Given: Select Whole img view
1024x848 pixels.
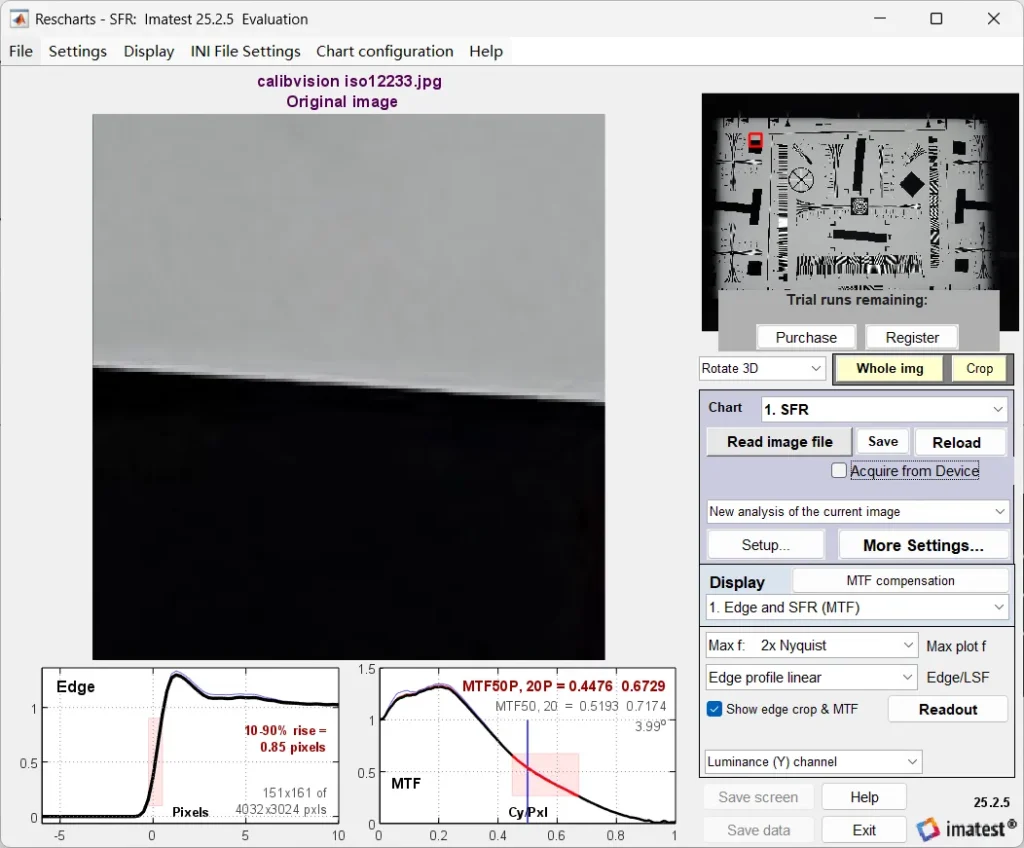Looking at the screenshot, I should click(889, 368).
